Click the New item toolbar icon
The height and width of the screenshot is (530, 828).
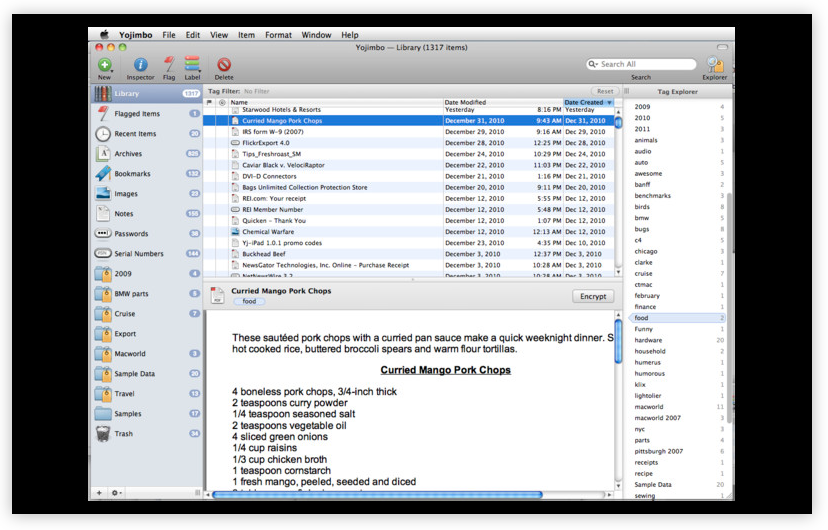(104, 65)
